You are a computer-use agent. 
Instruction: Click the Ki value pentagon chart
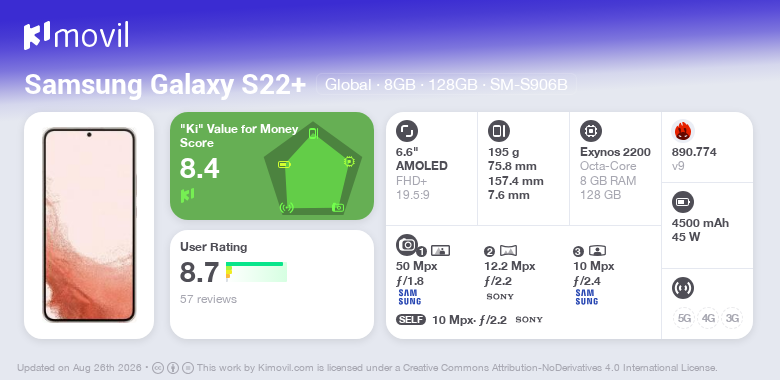coord(313,168)
